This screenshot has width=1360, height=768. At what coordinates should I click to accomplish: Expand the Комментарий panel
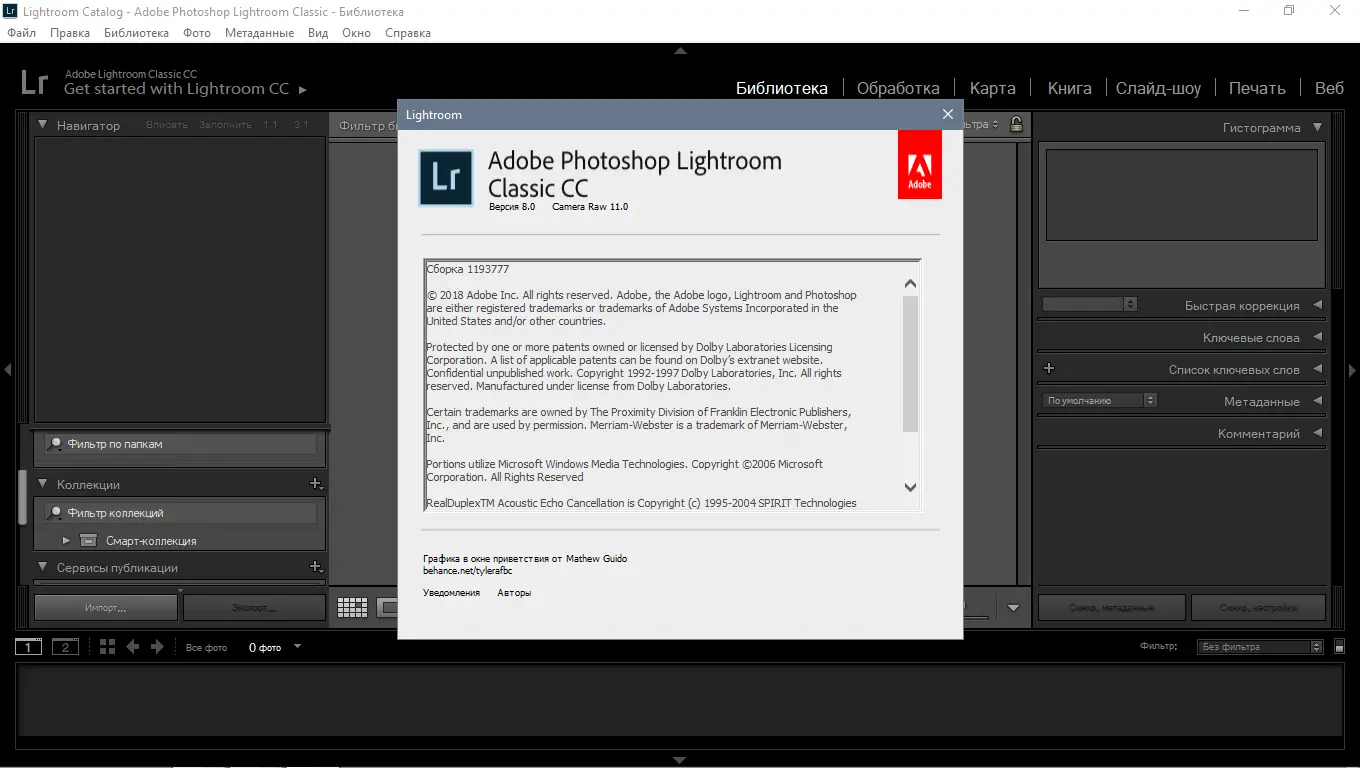[1317, 433]
